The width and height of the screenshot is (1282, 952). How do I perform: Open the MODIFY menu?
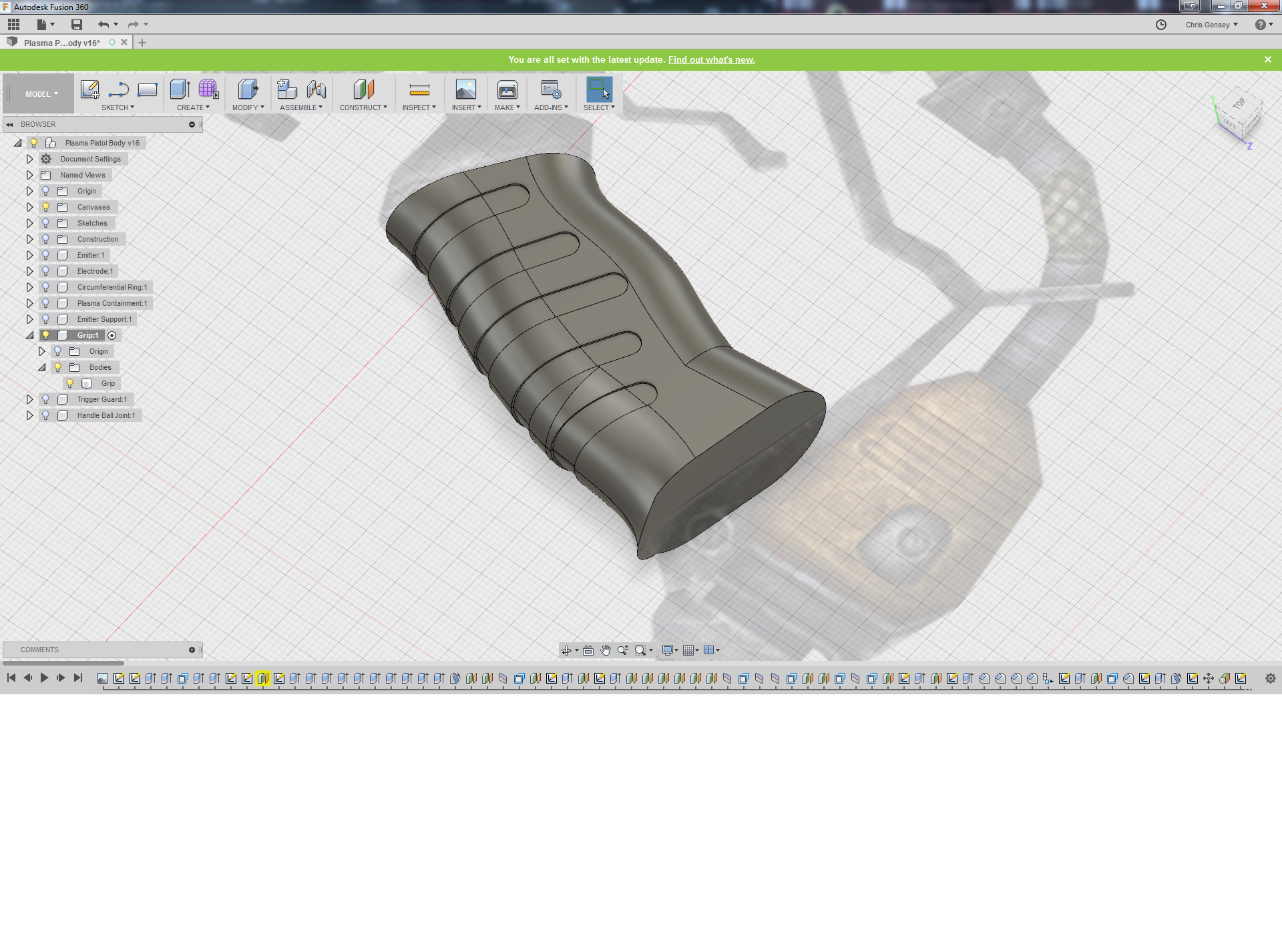pyautogui.click(x=248, y=107)
